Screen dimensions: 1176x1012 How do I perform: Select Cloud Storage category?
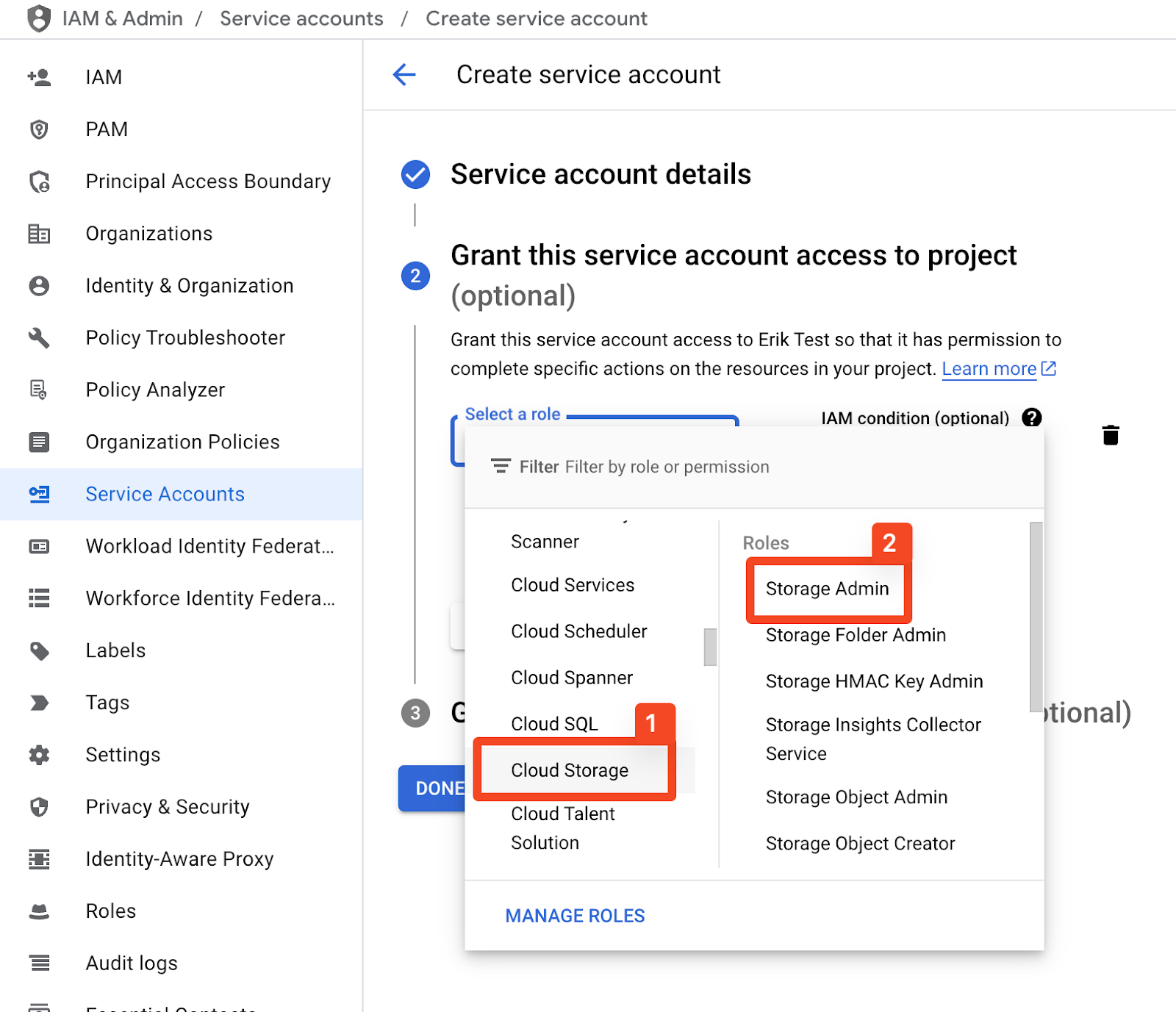pos(570,770)
